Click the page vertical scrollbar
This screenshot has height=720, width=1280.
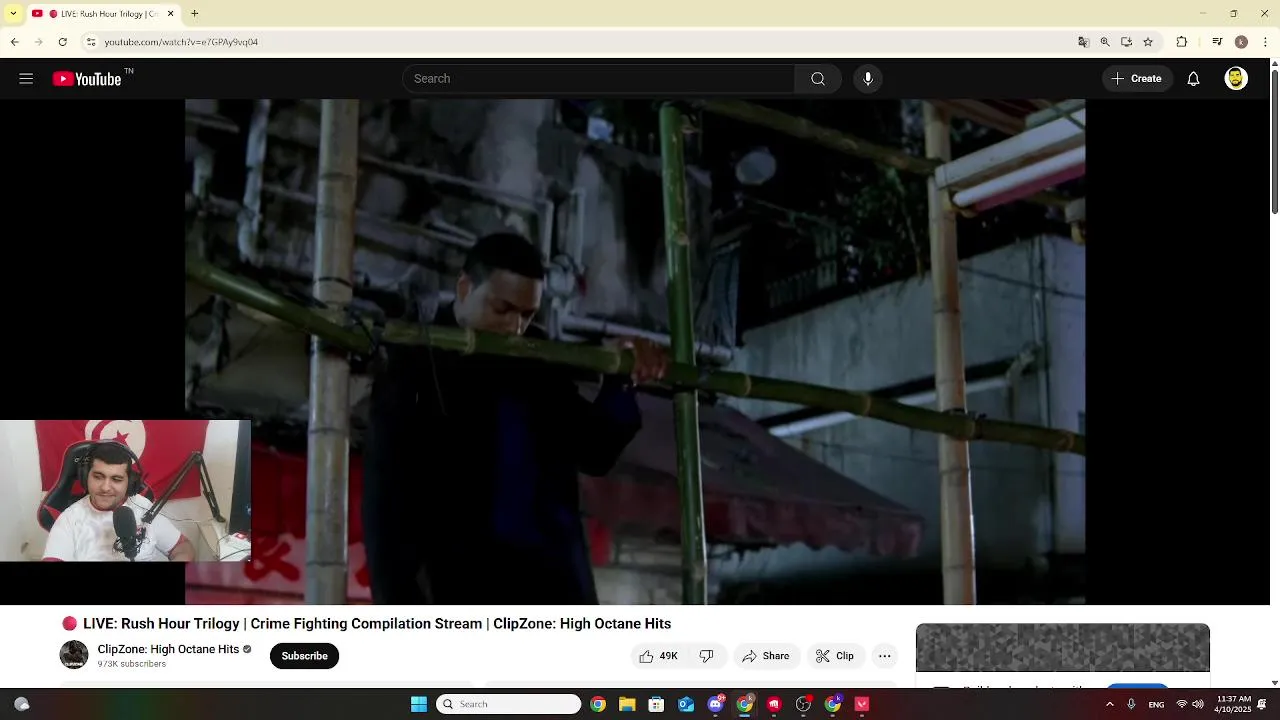point(1274,140)
